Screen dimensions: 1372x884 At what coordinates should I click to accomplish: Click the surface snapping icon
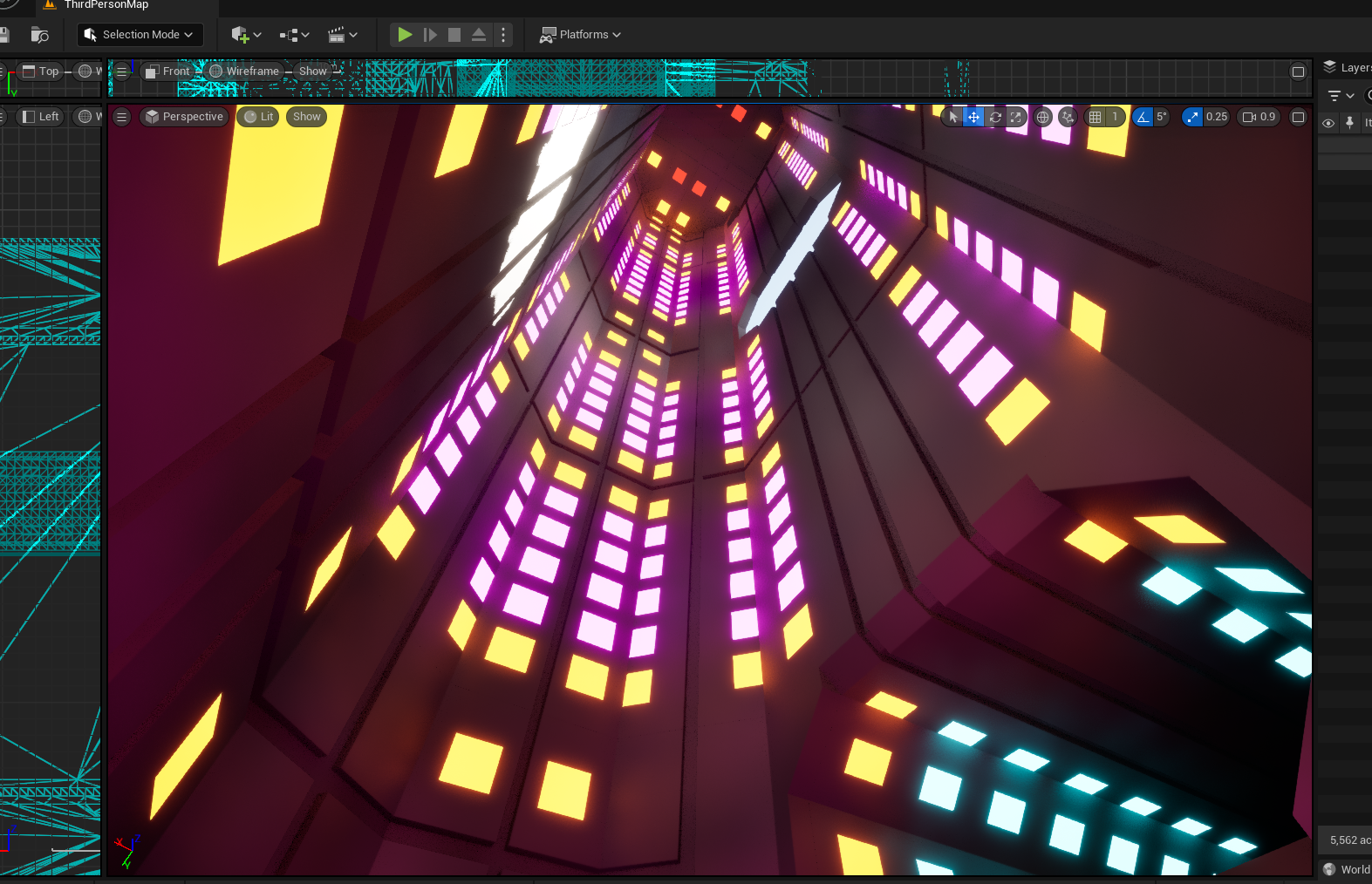(1068, 117)
